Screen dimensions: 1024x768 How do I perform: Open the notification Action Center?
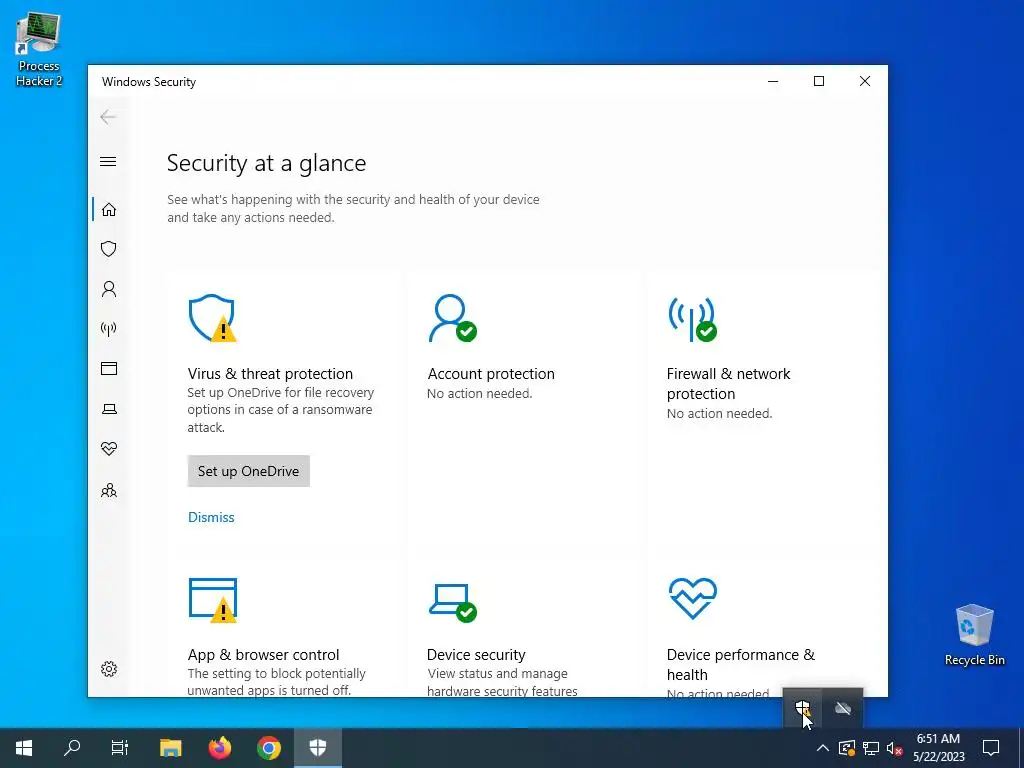click(991, 748)
